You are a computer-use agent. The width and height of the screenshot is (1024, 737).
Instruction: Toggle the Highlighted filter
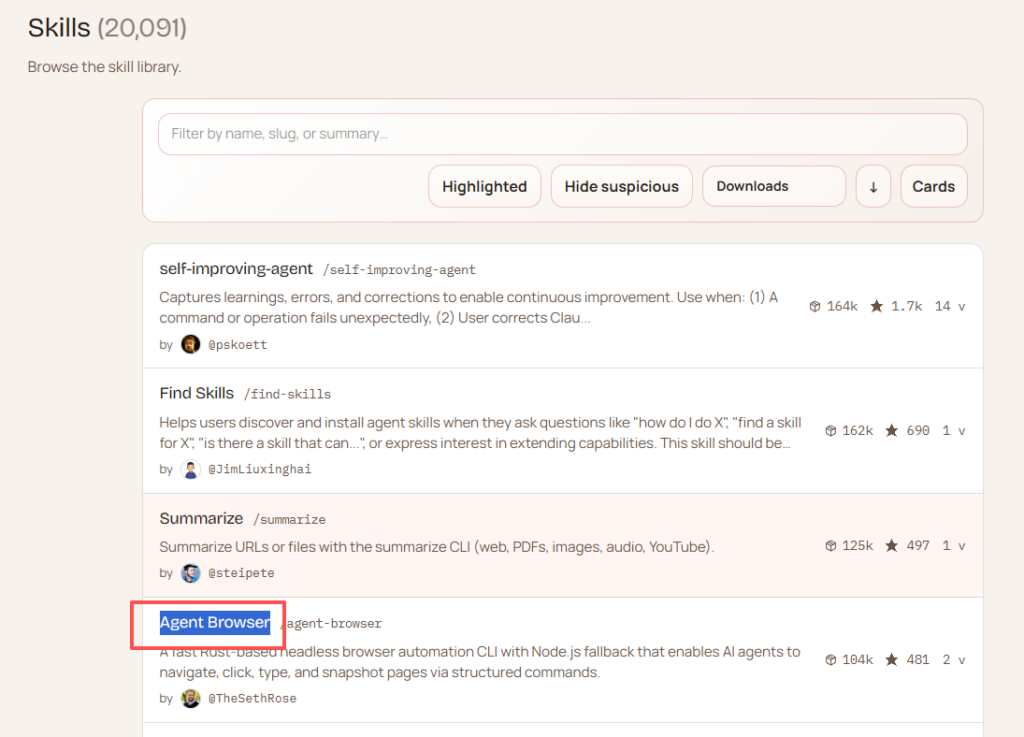484,186
